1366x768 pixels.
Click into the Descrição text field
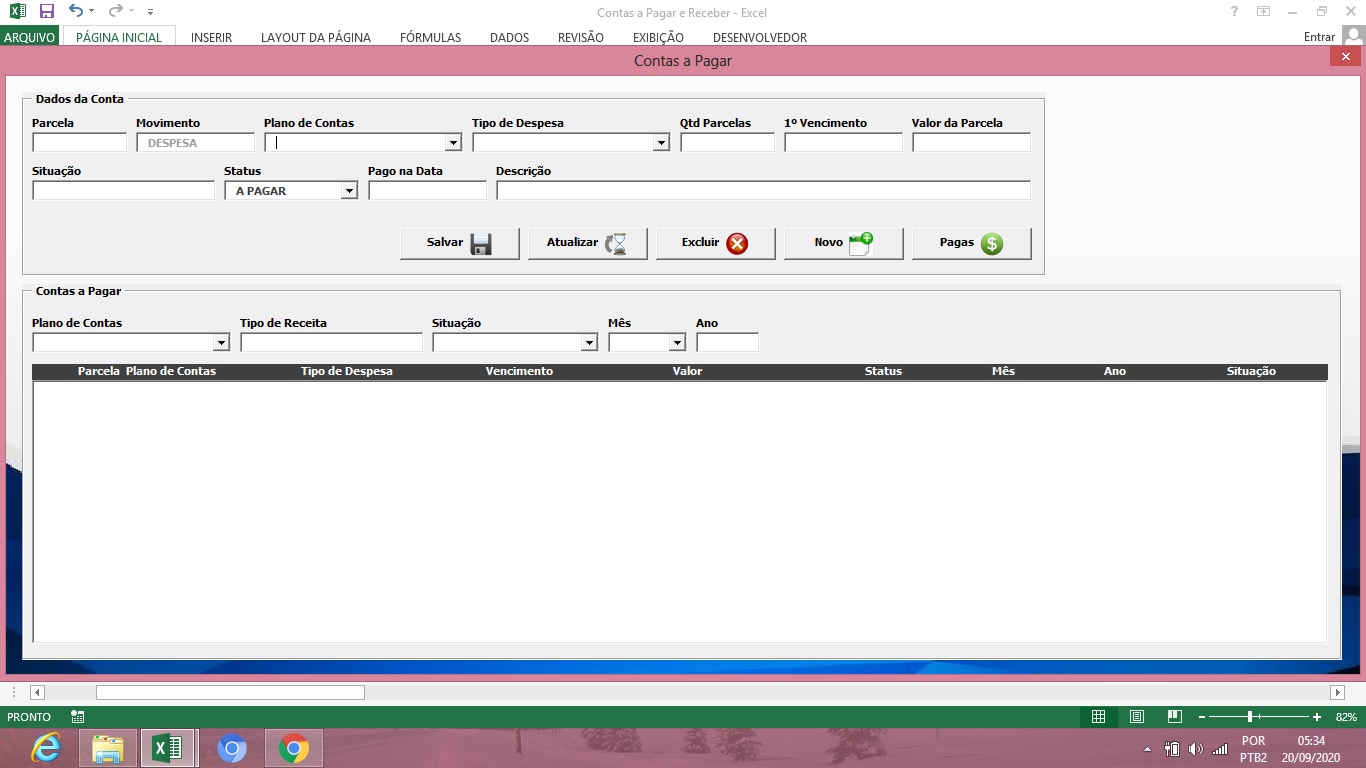click(x=762, y=191)
